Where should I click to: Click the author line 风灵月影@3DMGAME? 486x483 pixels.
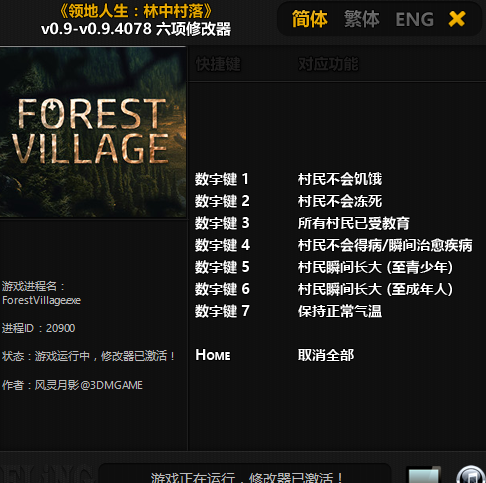[x=72, y=385]
